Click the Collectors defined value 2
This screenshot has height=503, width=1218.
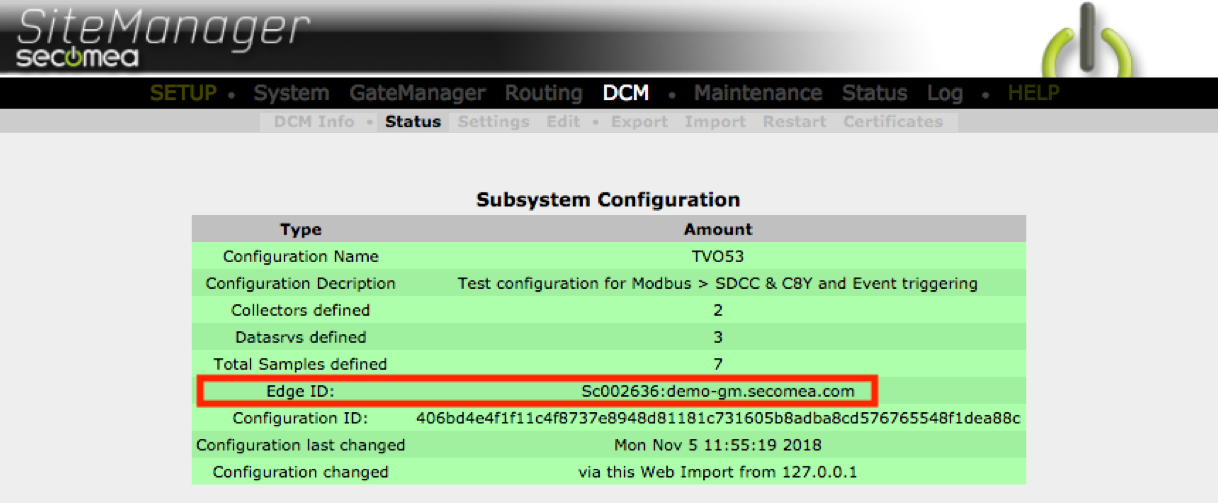tap(718, 310)
